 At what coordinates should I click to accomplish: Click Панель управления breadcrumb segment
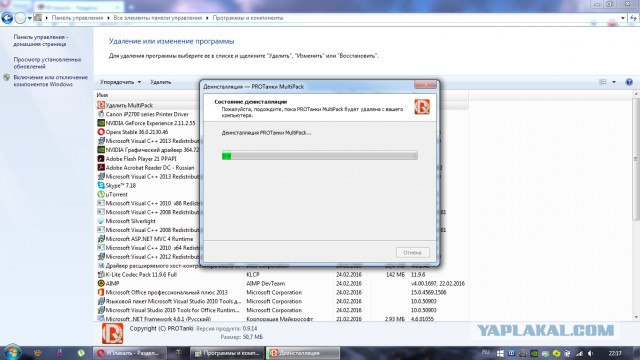(x=77, y=18)
